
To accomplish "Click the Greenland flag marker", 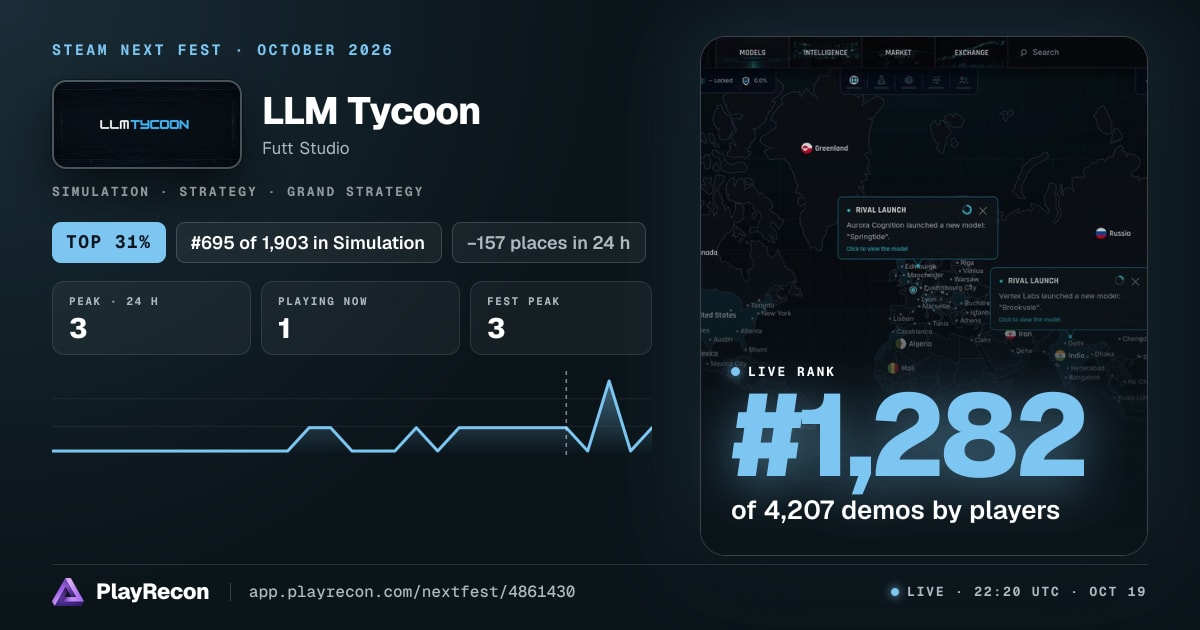I will pos(806,148).
